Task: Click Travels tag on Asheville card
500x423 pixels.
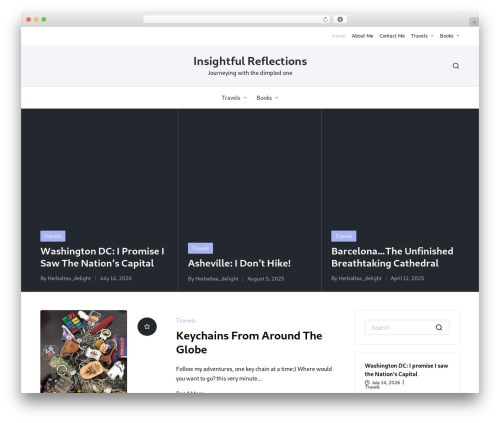Action: [200, 248]
